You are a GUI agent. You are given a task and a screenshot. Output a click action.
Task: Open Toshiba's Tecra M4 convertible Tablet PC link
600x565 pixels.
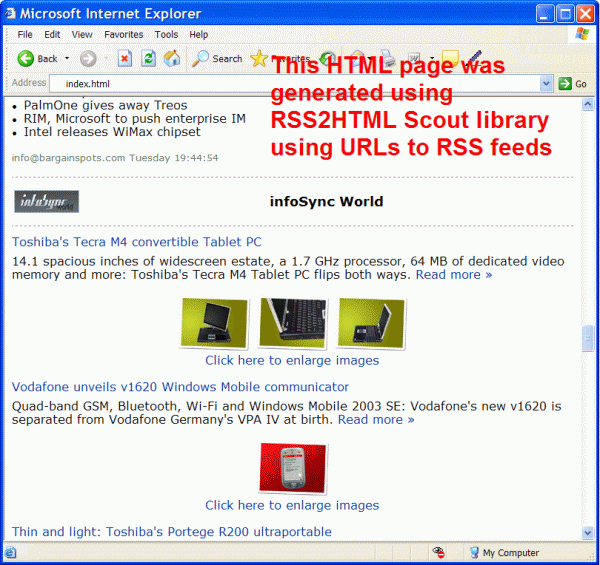click(x=137, y=242)
